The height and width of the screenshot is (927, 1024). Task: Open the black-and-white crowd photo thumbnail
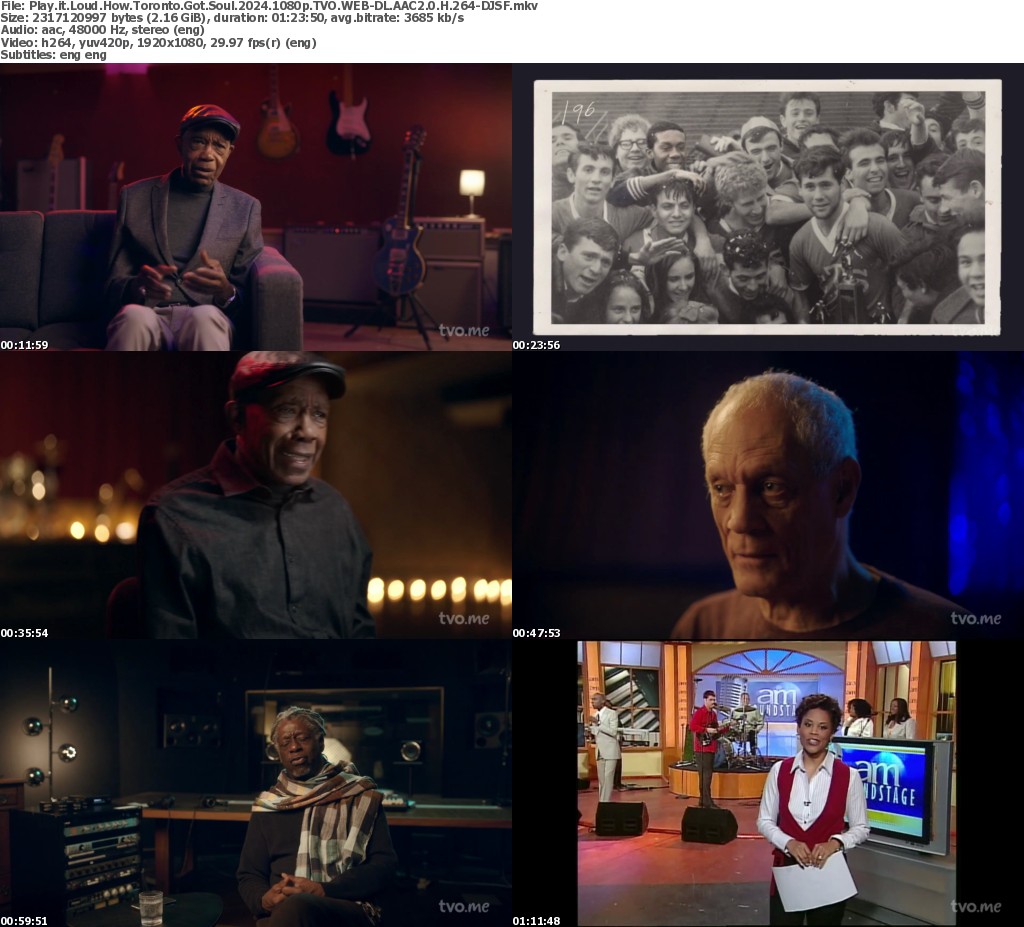coord(768,207)
